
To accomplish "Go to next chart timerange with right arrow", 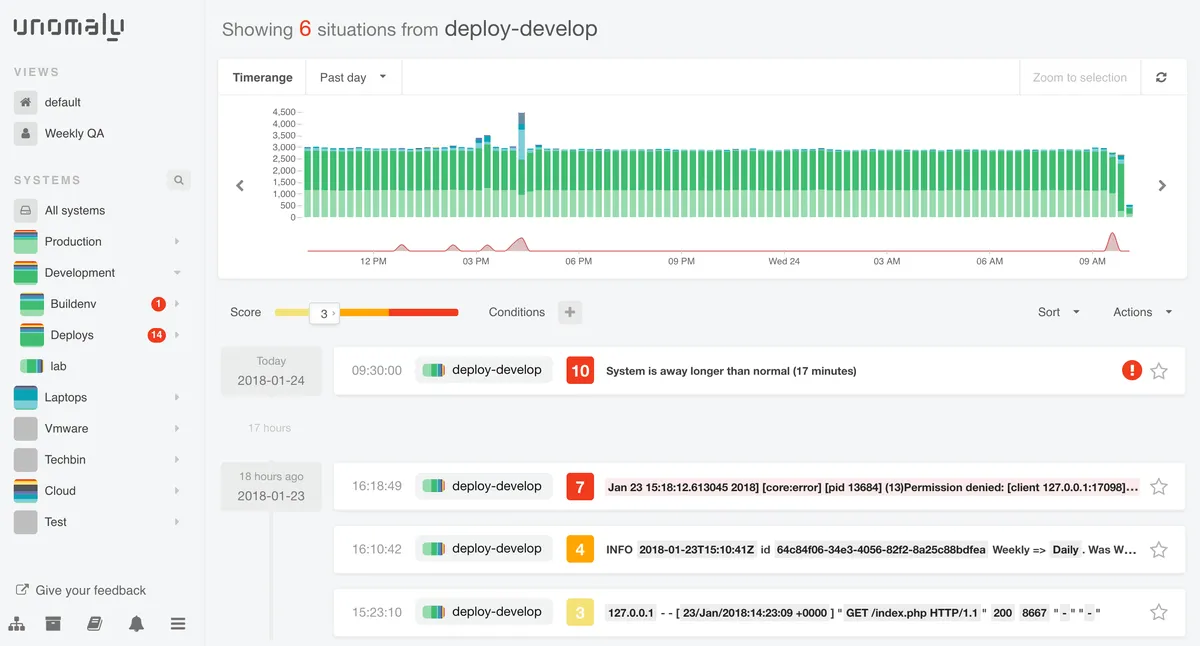I will pyautogui.click(x=1162, y=185).
